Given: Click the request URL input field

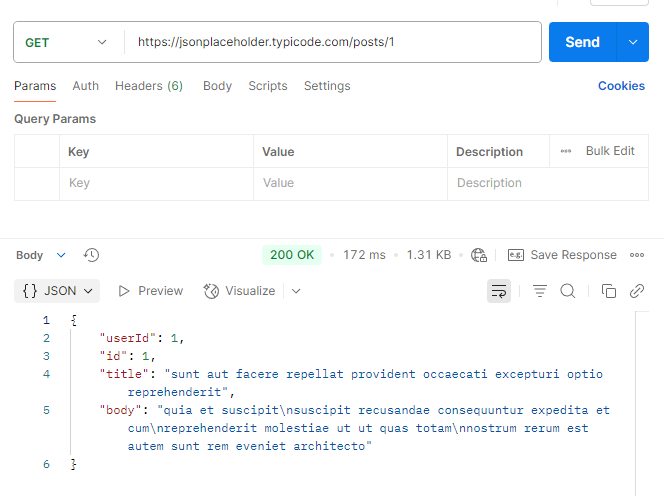Looking at the screenshot, I should (333, 42).
